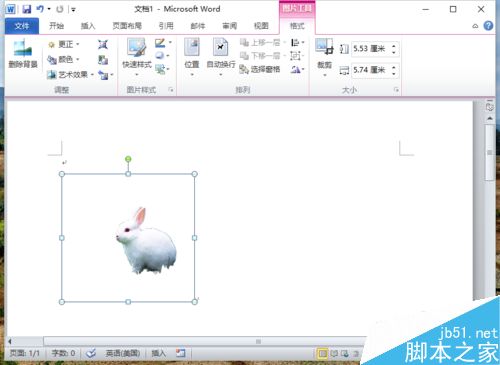The width and height of the screenshot is (500, 365).
Task: Switch to the Home (开始) tab
Action: click(56, 26)
